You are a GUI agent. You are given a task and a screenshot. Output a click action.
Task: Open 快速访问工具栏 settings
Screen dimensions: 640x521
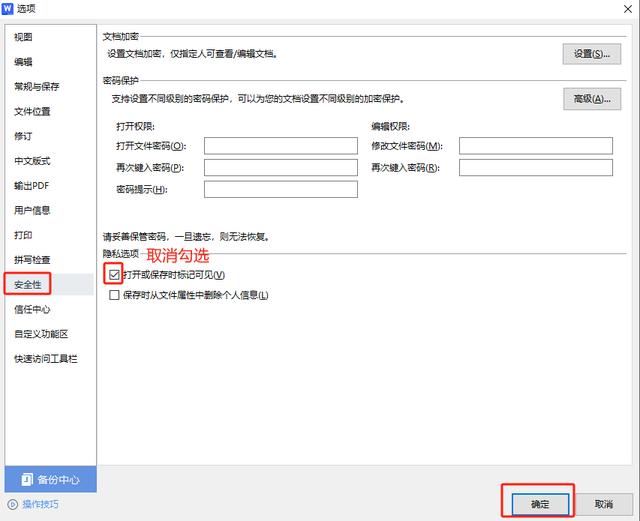pyautogui.click(x=45, y=359)
